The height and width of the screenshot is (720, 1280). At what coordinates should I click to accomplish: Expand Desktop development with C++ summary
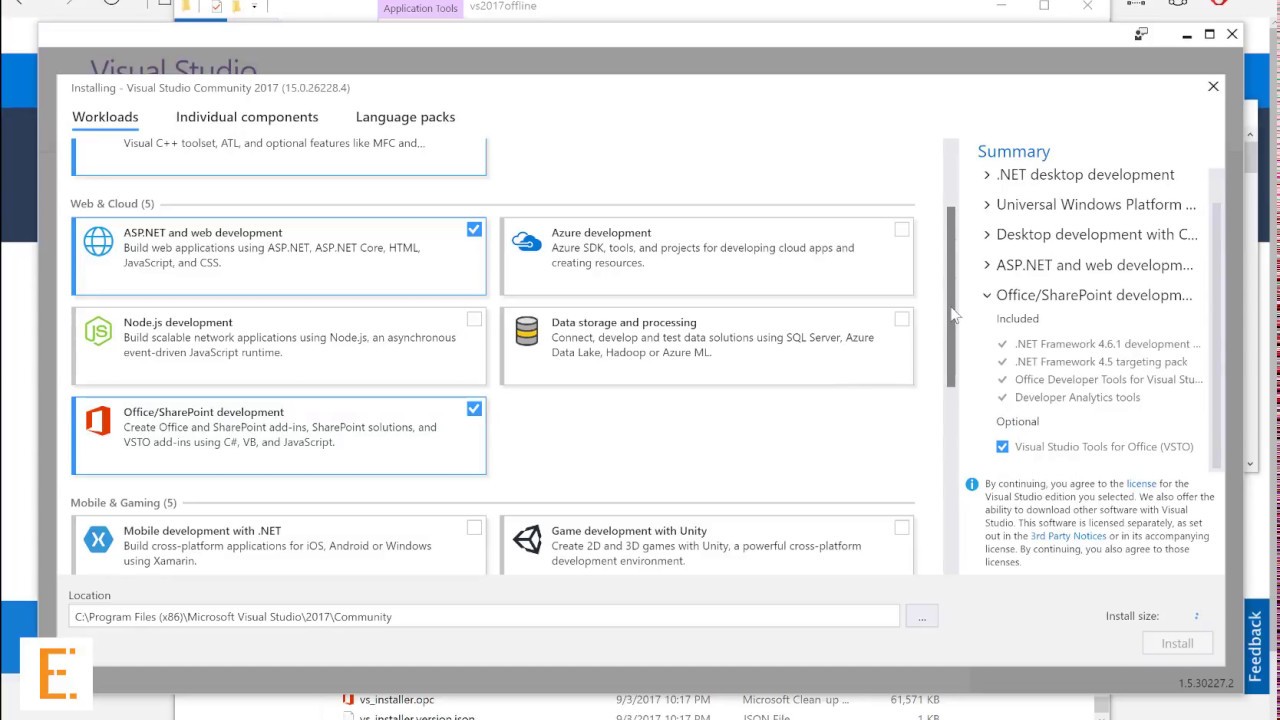987,235
